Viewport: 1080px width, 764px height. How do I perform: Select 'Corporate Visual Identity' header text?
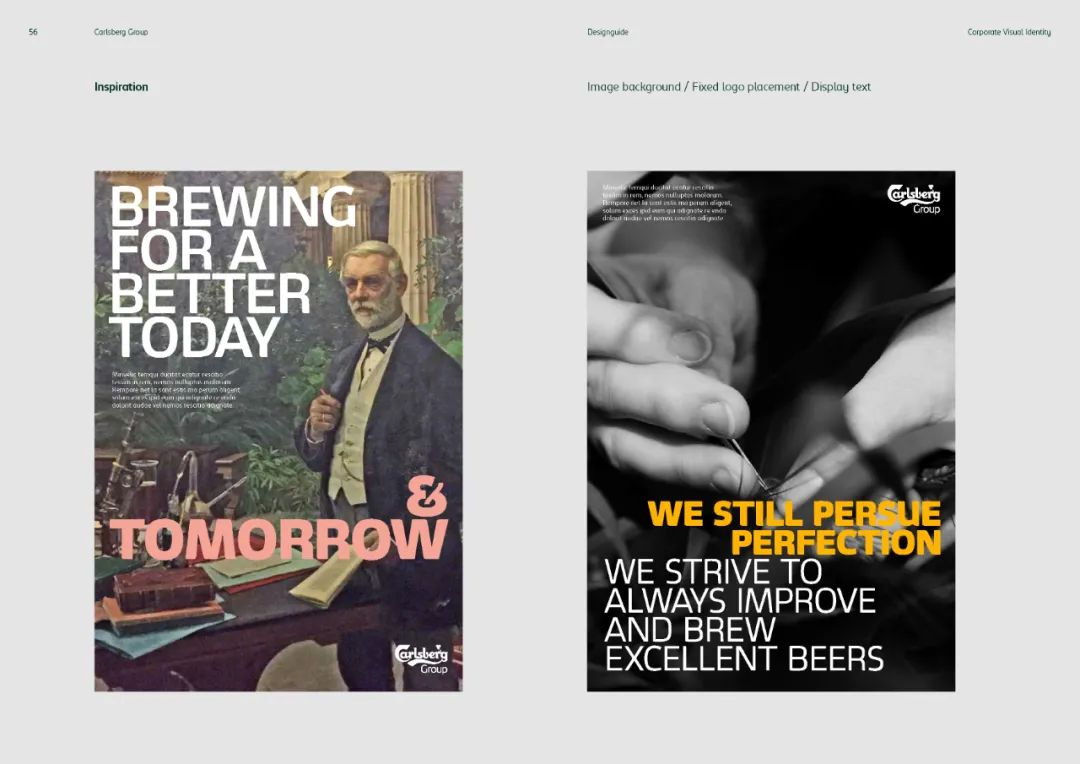point(1009,32)
